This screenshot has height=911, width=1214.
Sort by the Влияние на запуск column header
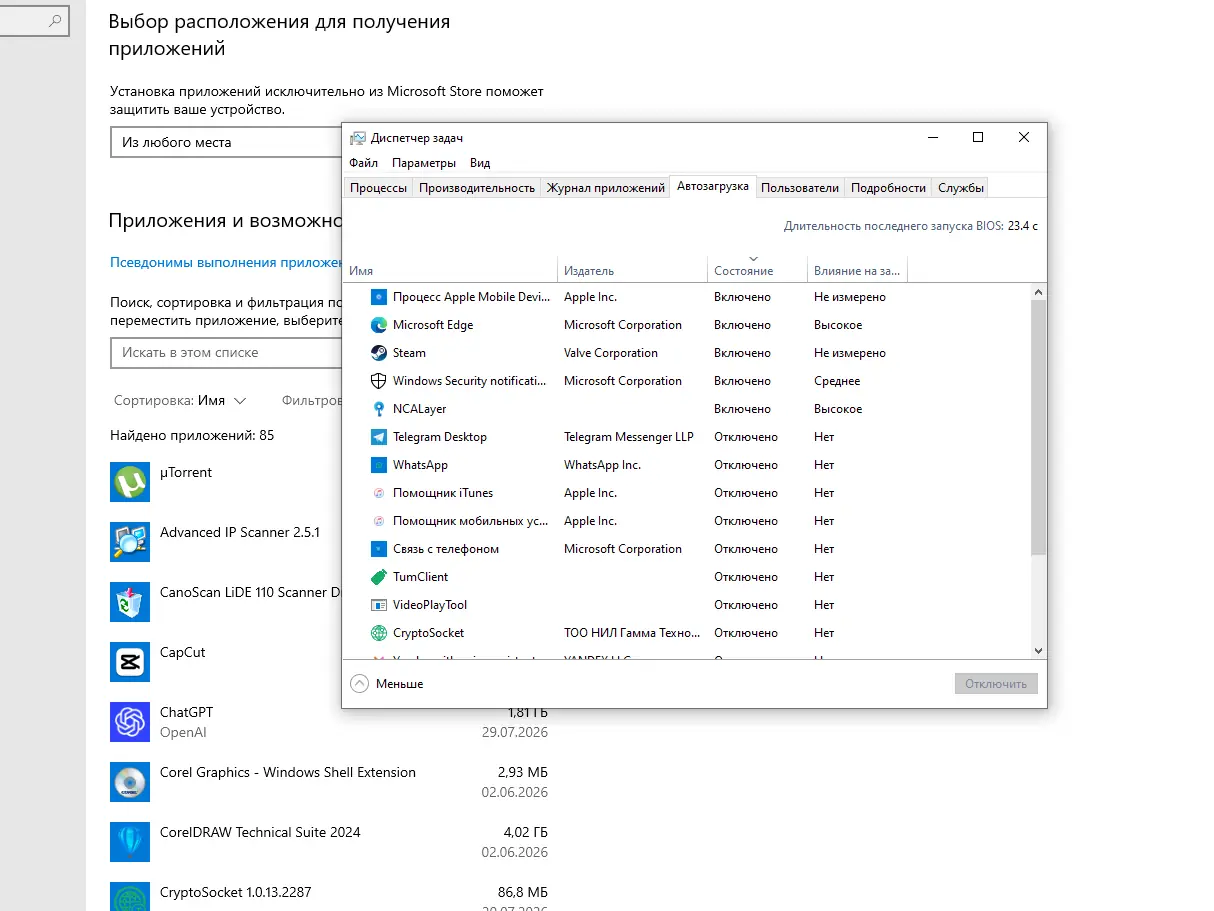[x=857, y=271]
